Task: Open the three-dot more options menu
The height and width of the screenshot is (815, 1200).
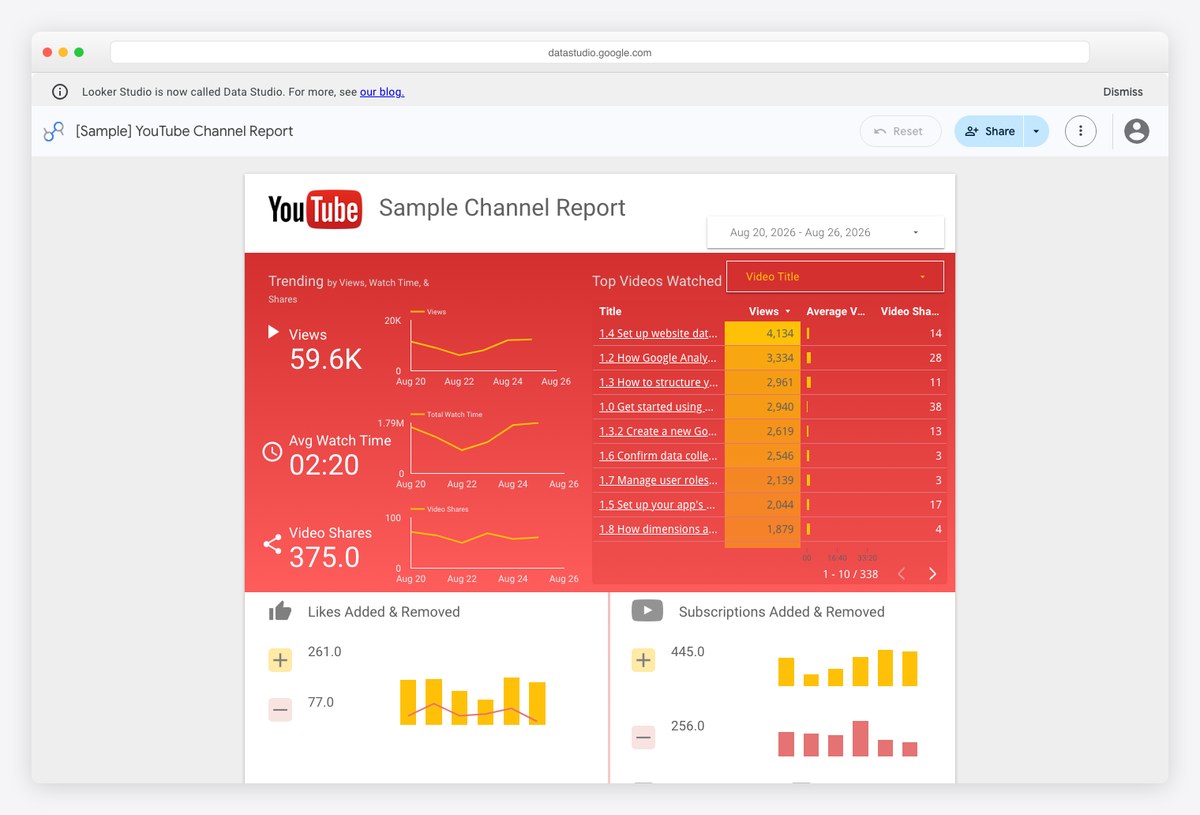Action: pos(1080,131)
